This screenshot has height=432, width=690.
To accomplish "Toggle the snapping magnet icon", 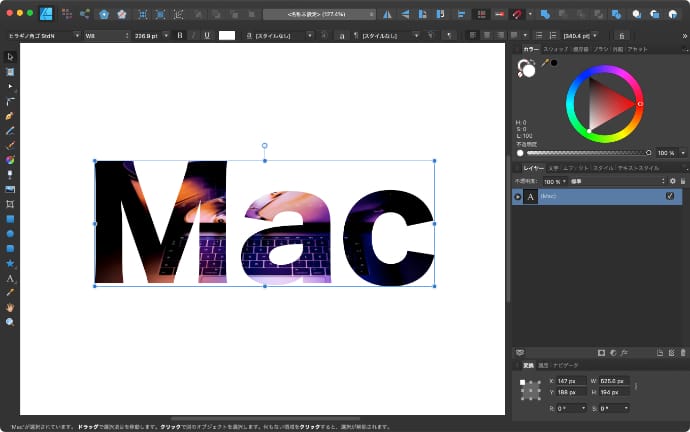I will 517,14.
